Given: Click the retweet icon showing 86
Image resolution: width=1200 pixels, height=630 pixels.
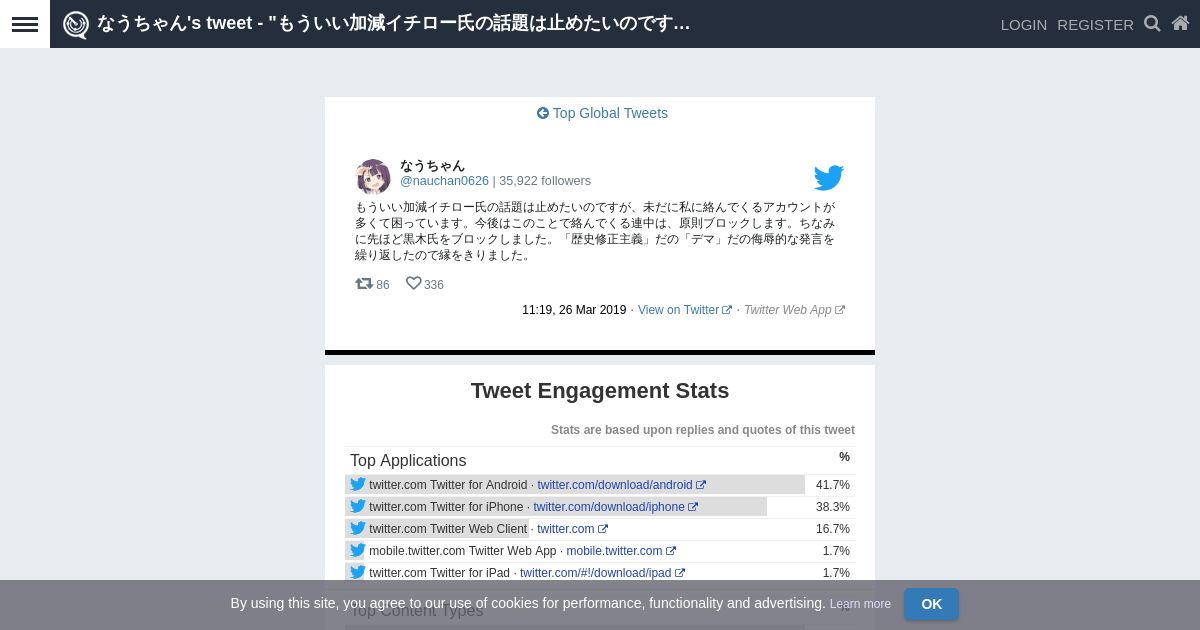Looking at the screenshot, I should (364, 284).
